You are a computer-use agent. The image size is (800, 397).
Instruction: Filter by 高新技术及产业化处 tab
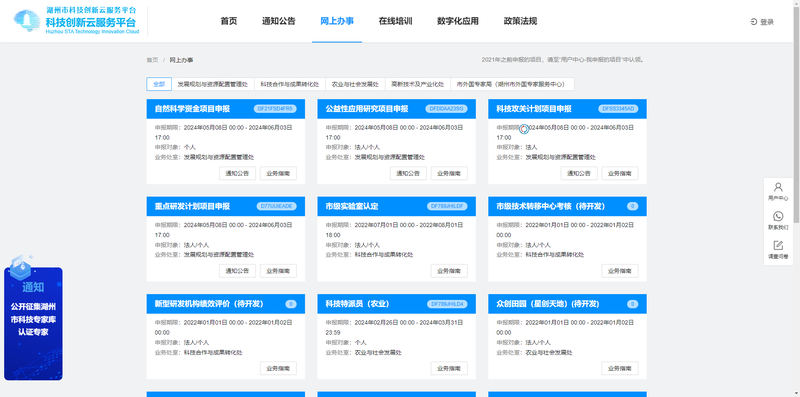[418, 84]
